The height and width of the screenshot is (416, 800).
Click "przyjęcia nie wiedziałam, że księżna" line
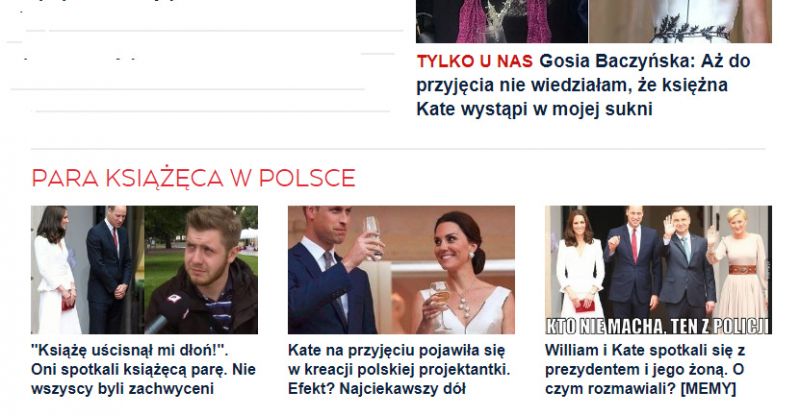coord(572,85)
